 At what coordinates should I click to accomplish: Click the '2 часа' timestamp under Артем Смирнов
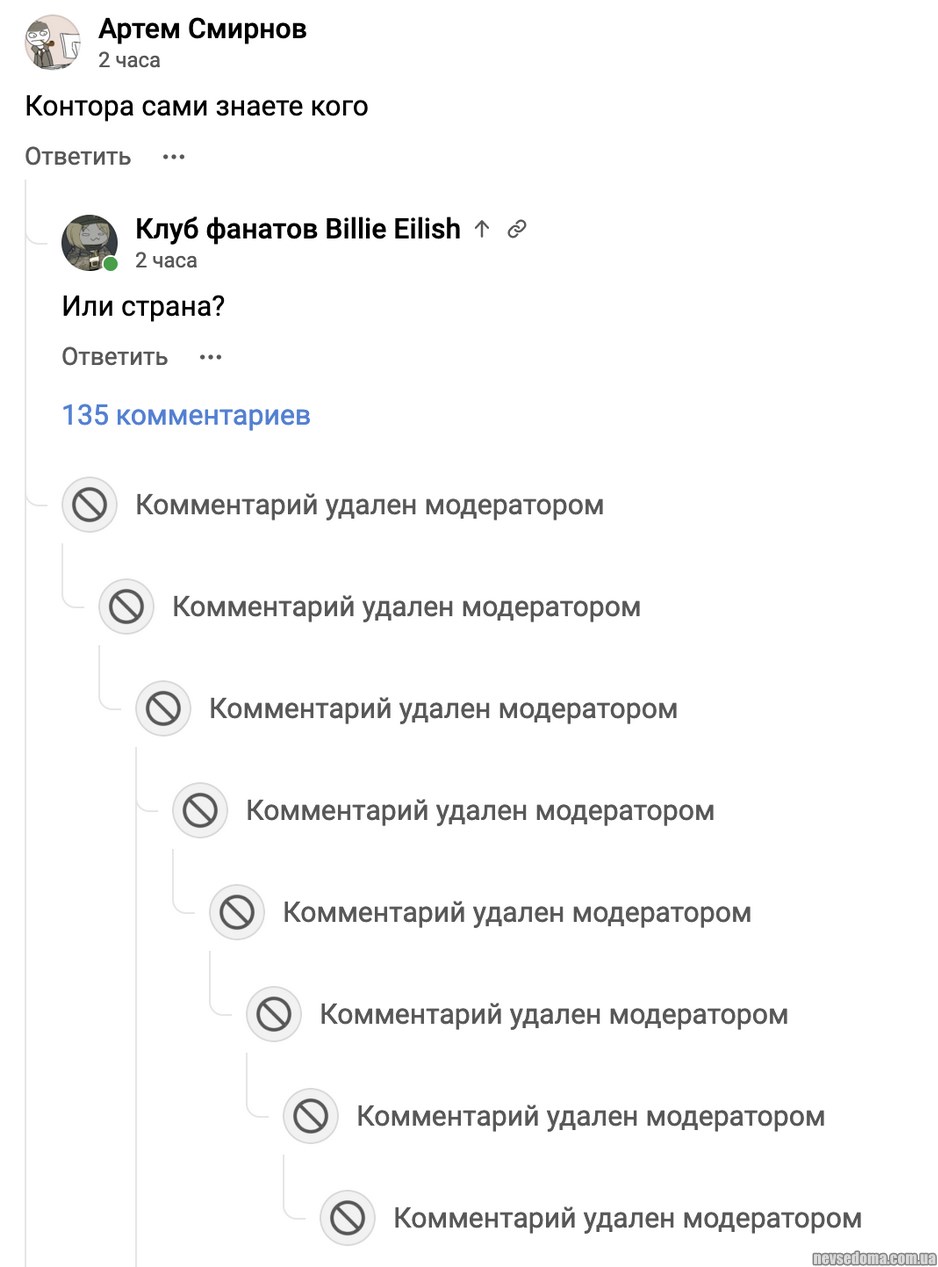pyautogui.click(x=129, y=60)
